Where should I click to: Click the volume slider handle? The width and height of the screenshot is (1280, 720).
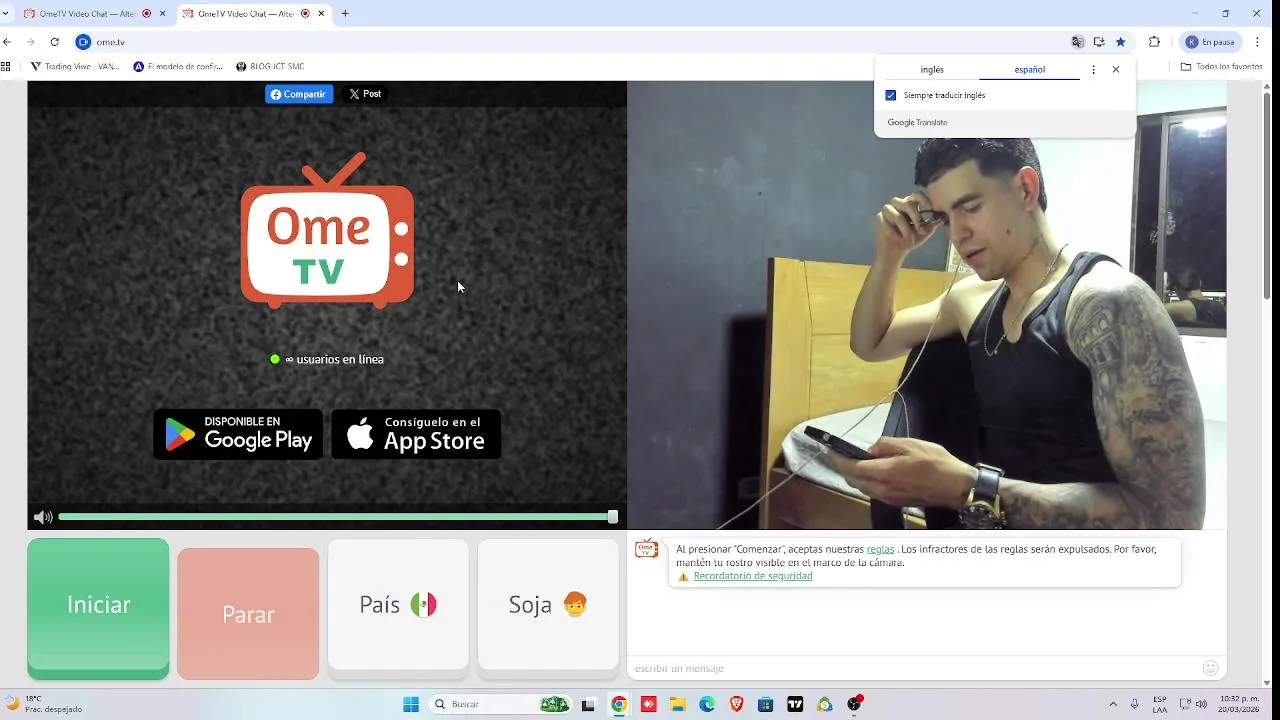613,517
